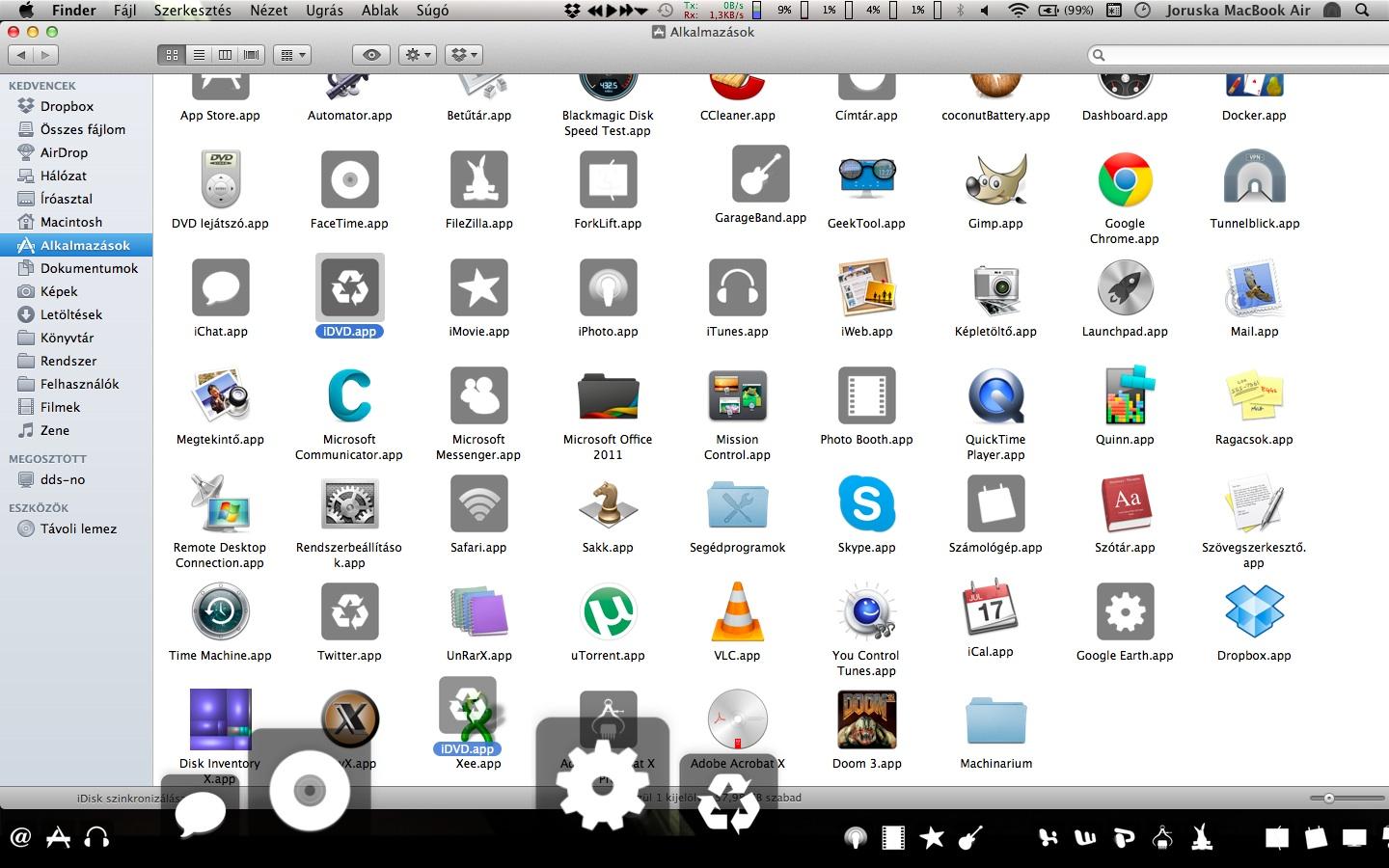Open iPhoto.app icon
The height and width of the screenshot is (868, 1389).
pyautogui.click(x=608, y=287)
